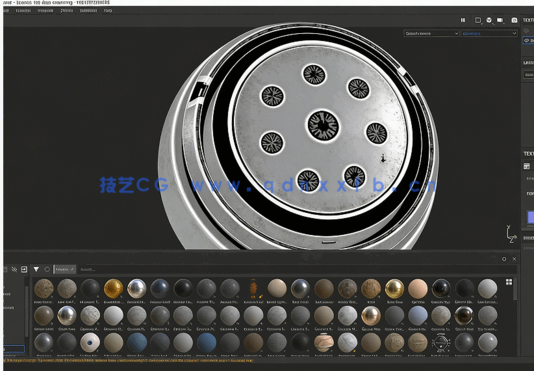Click the center hole of the disc mesh
The width and height of the screenshot is (534, 371).
click(323, 125)
